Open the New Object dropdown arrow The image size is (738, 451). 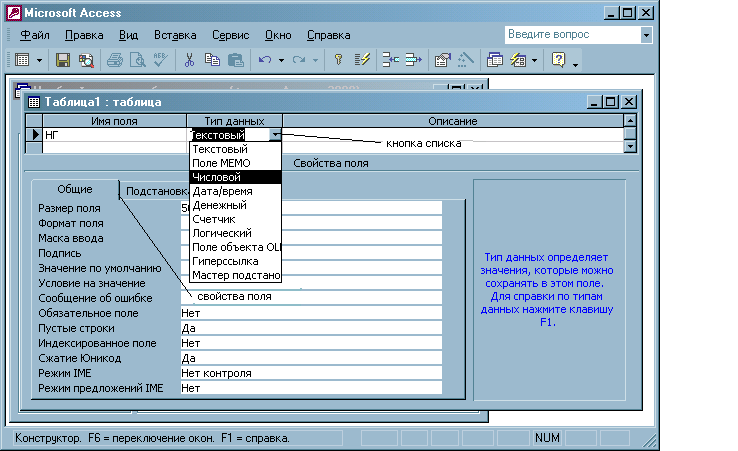[x=534, y=60]
